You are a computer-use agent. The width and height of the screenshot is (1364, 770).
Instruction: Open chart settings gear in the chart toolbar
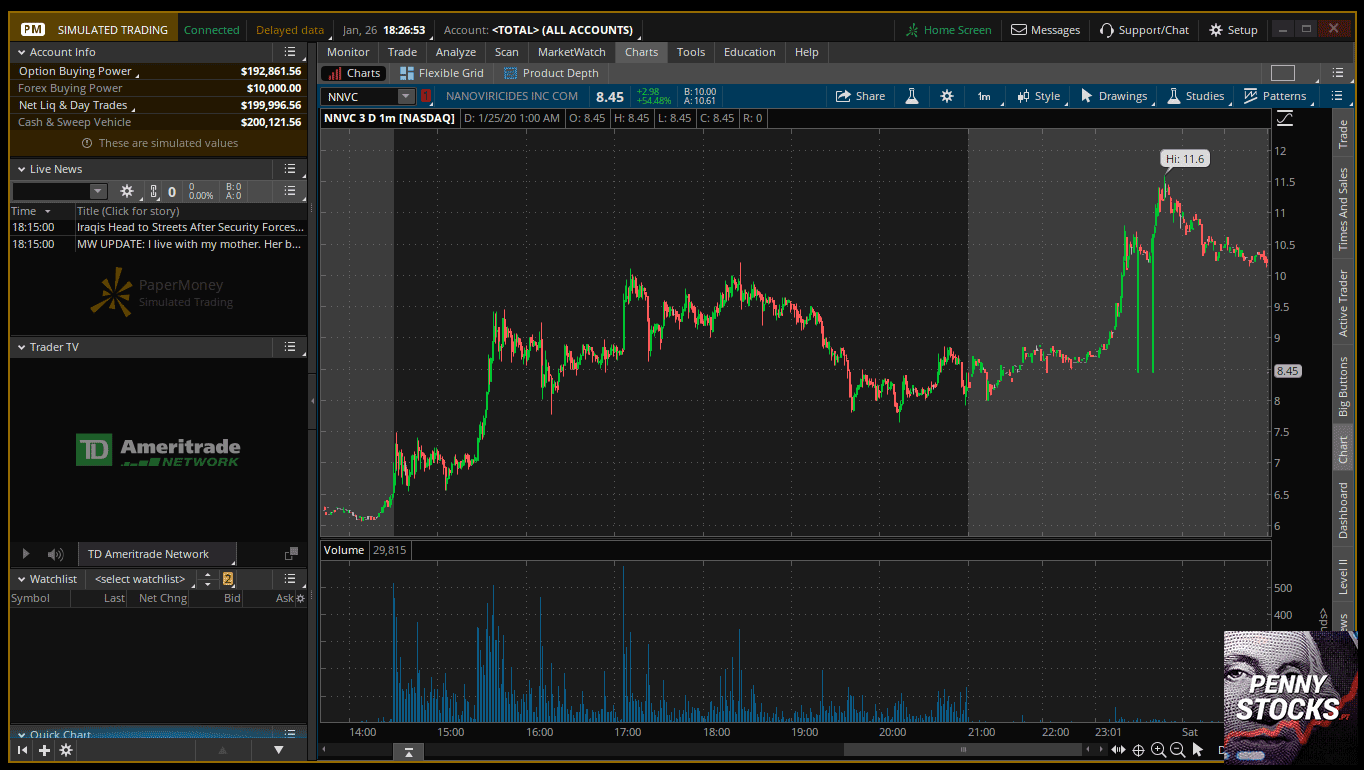[x=947, y=96]
